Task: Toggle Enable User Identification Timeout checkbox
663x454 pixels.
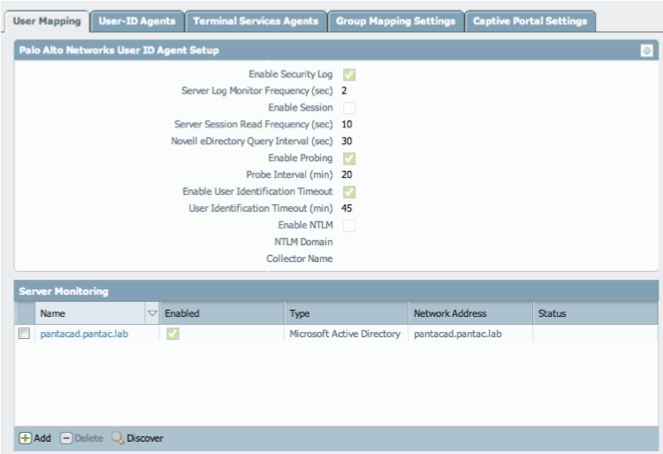Action: pos(350,191)
